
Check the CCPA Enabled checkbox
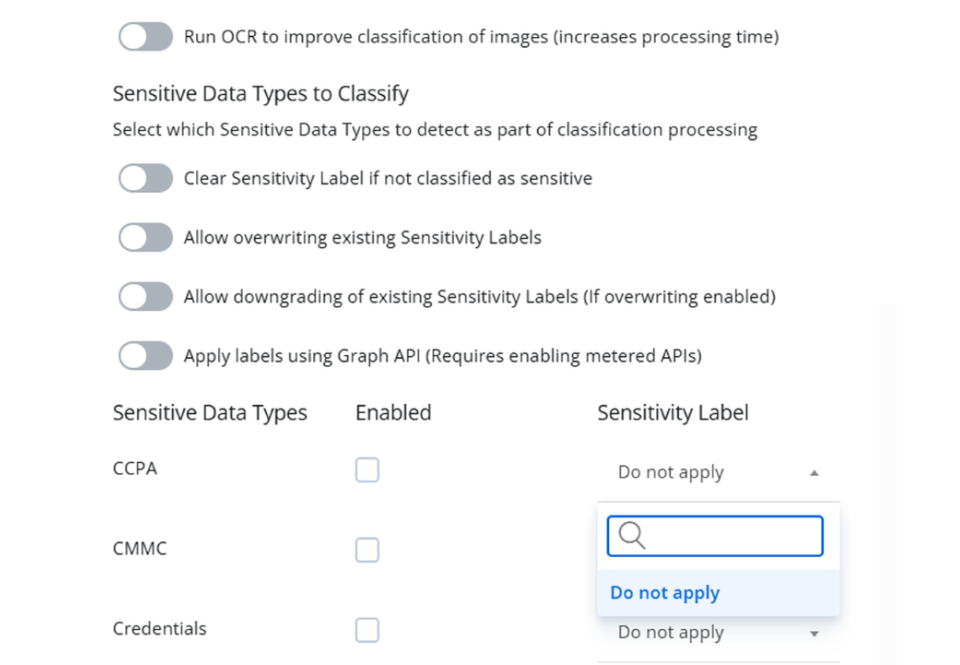tap(367, 469)
